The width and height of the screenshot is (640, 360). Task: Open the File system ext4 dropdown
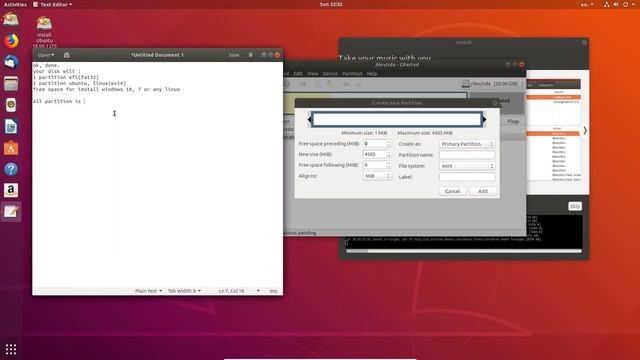tap(467, 166)
